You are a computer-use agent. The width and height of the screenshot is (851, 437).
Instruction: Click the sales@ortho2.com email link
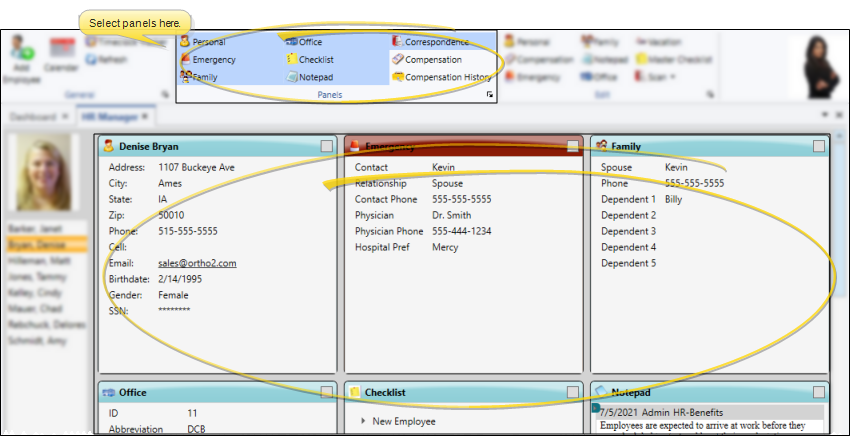pyautogui.click(x=197, y=263)
